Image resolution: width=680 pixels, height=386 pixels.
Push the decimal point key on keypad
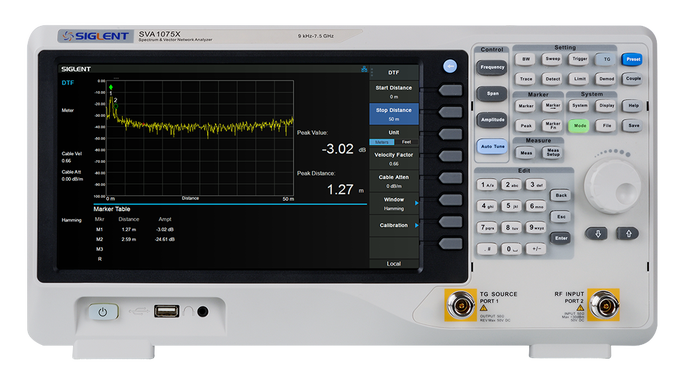coord(487,249)
